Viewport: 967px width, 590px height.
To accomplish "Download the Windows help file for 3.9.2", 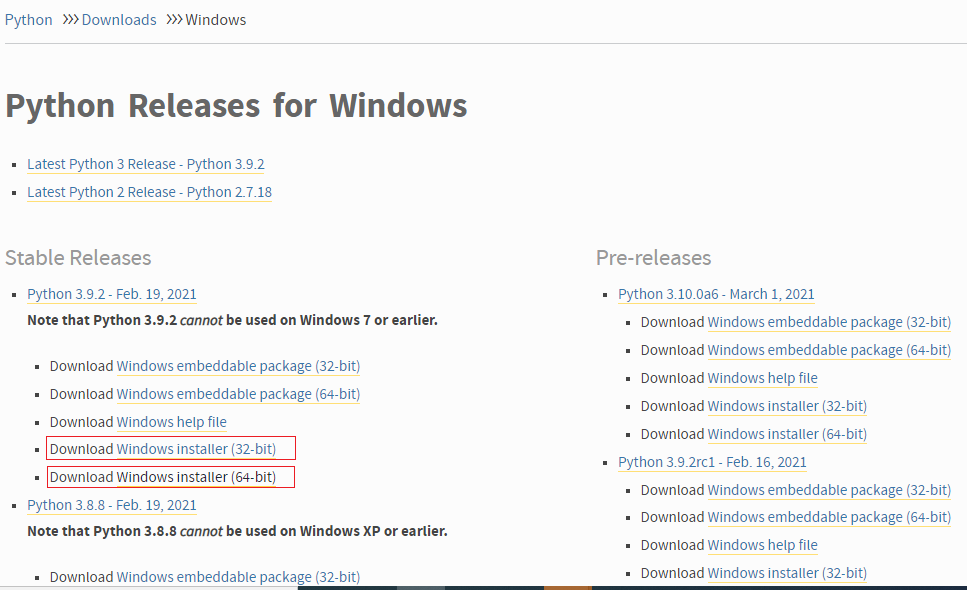I will [171, 421].
